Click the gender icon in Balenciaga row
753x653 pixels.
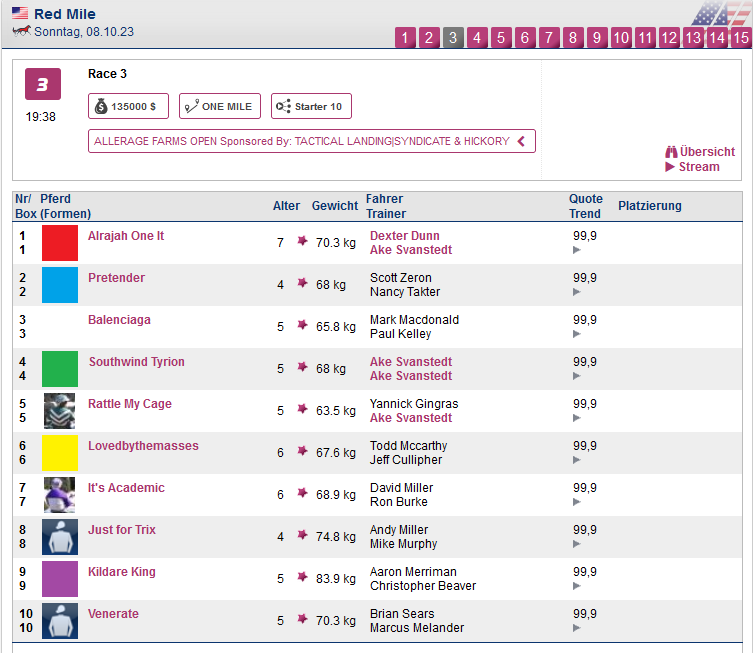[302, 325]
